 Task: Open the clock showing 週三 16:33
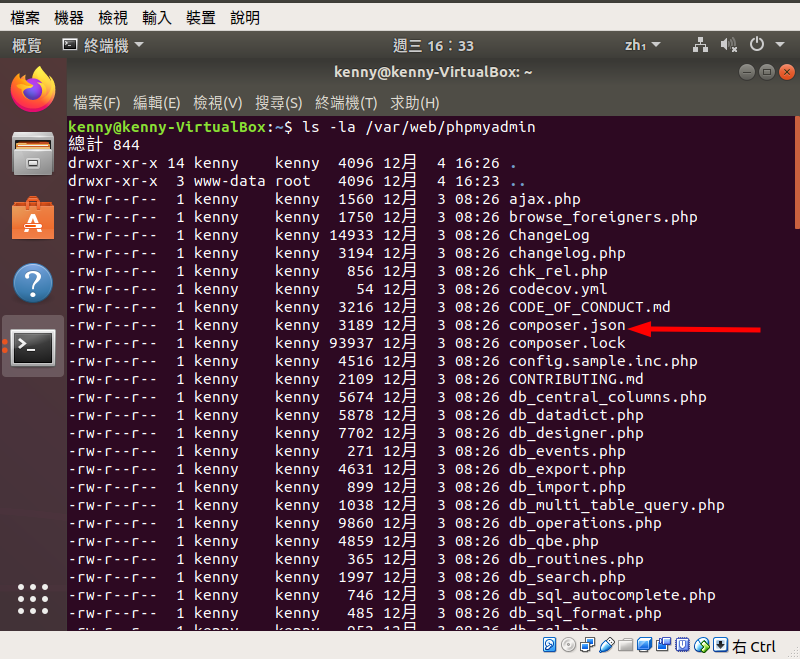tap(433, 45)
